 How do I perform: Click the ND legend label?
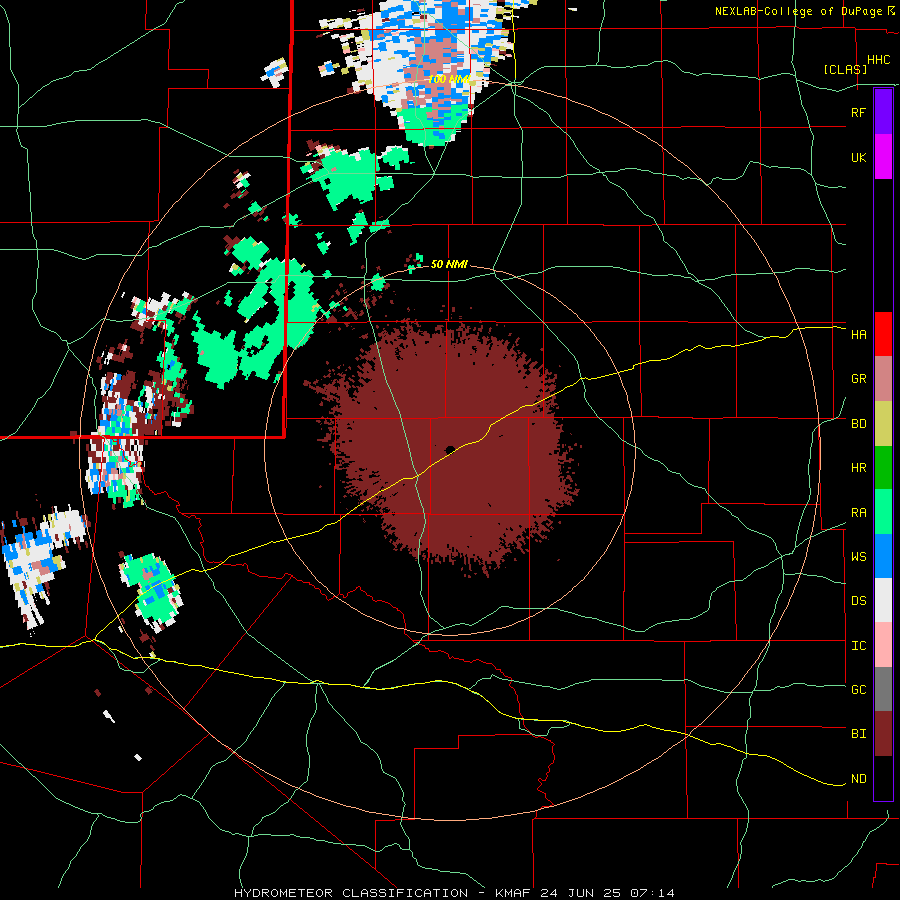pyautogui.click(x=859, y=779)
